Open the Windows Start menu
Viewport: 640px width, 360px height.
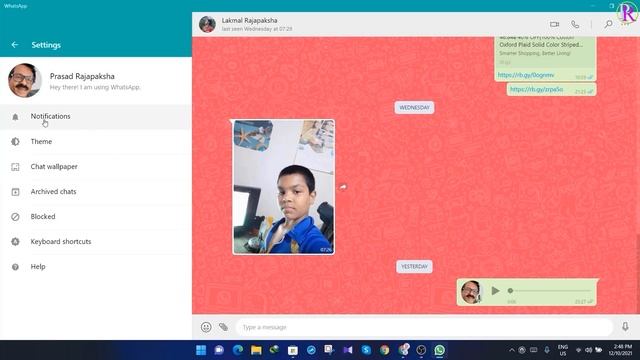[201, 350]
